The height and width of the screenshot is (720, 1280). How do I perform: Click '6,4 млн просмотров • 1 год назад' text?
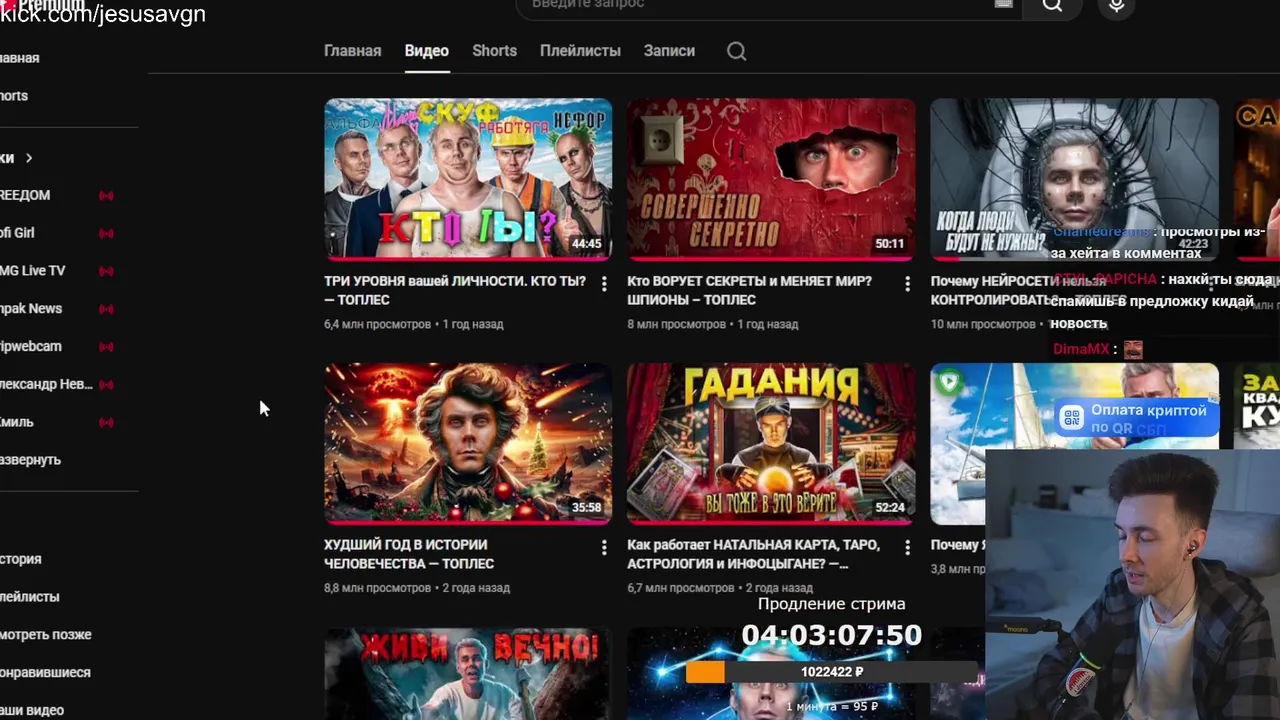[414, 324]
